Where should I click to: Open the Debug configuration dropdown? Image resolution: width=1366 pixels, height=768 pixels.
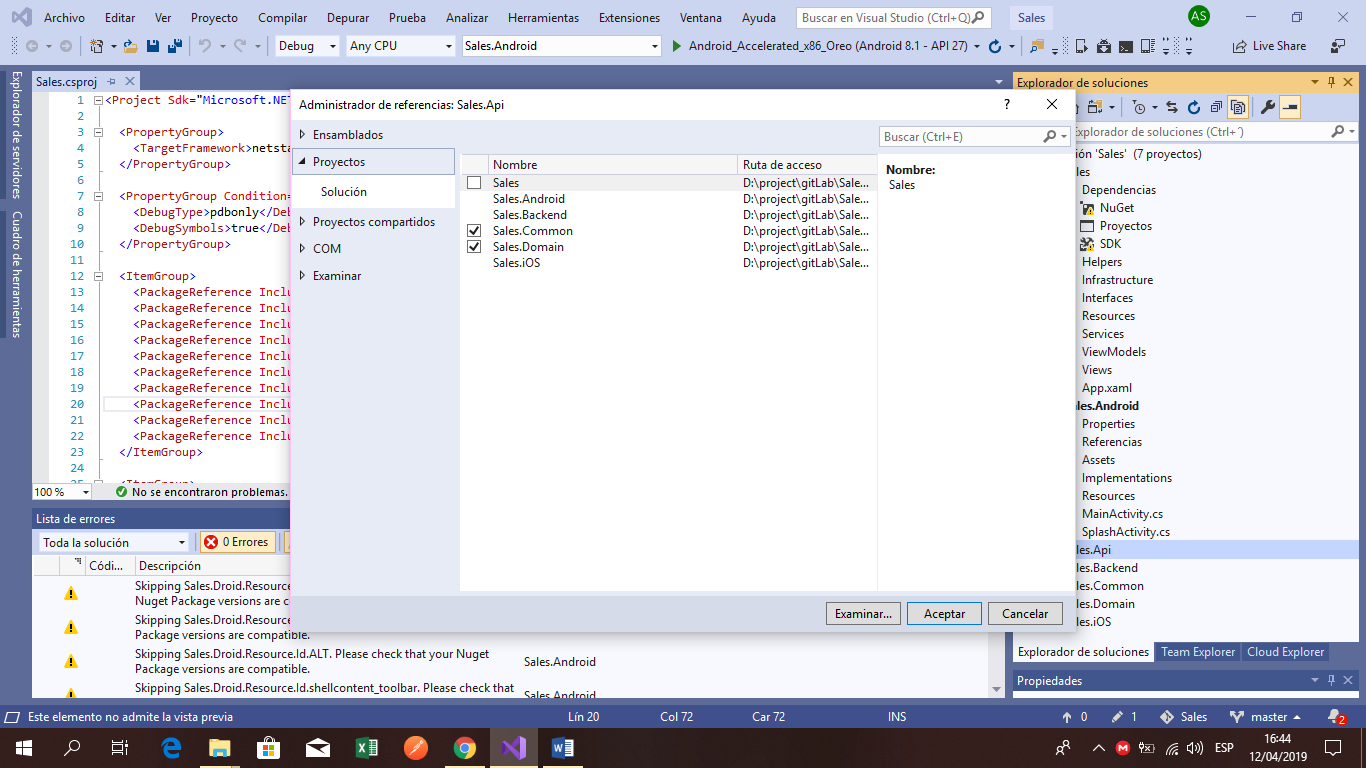tap(307, 46)
